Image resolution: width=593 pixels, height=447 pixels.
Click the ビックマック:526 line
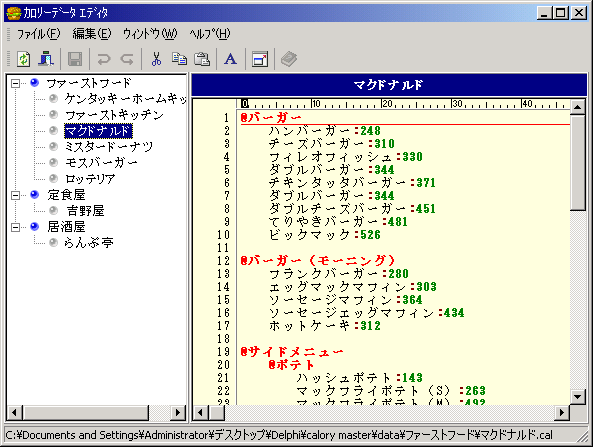[x=324, y=235]
